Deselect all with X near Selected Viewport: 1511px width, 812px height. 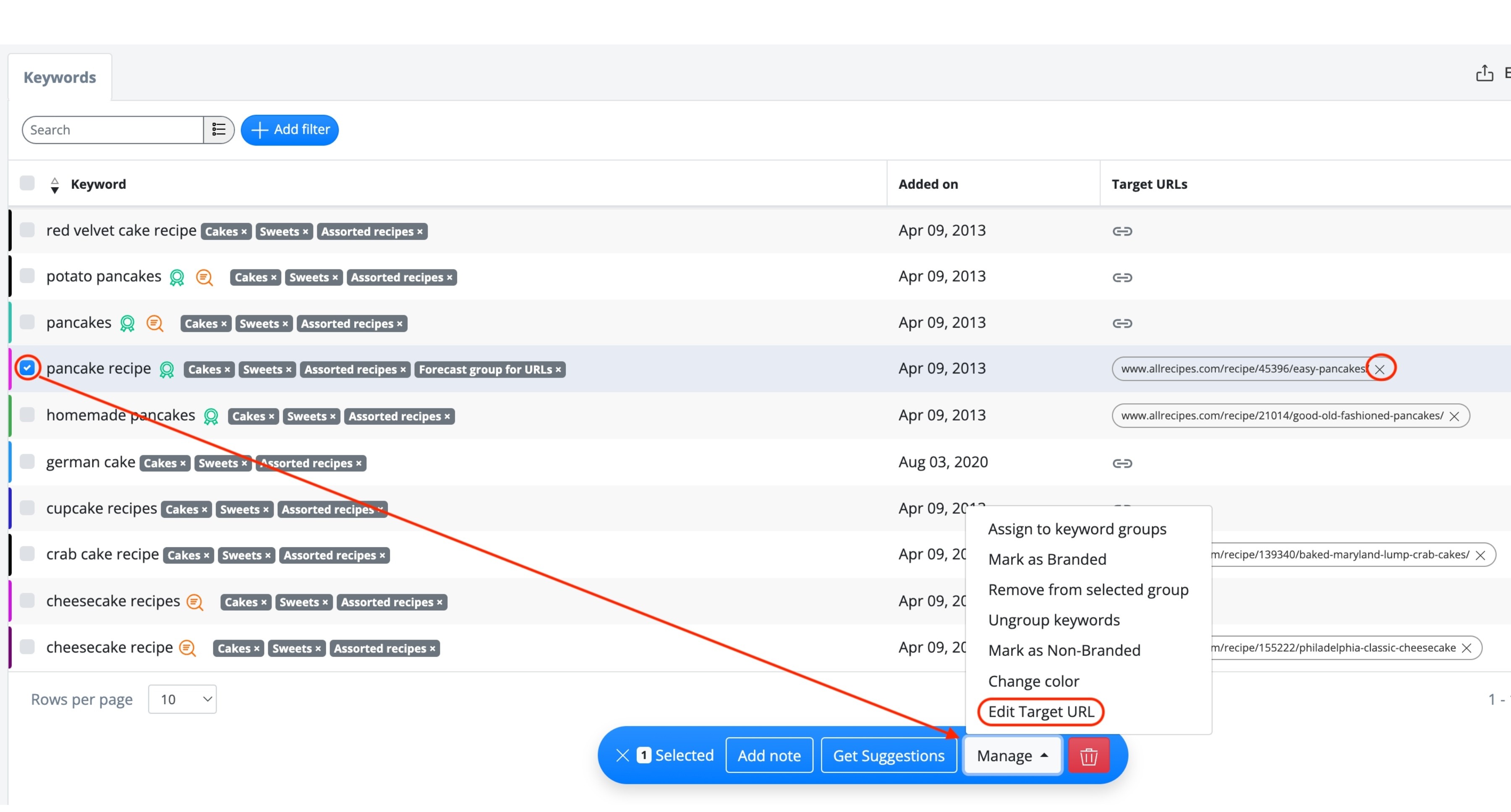622,756
